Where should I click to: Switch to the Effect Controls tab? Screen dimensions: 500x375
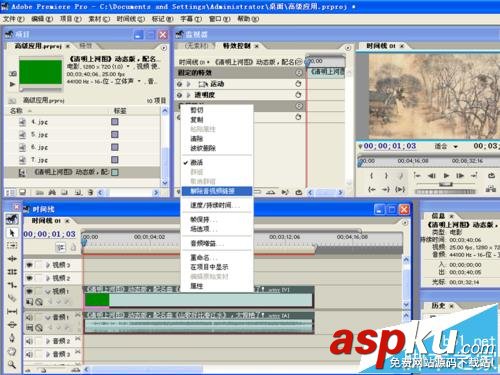(x=237, y=46)
